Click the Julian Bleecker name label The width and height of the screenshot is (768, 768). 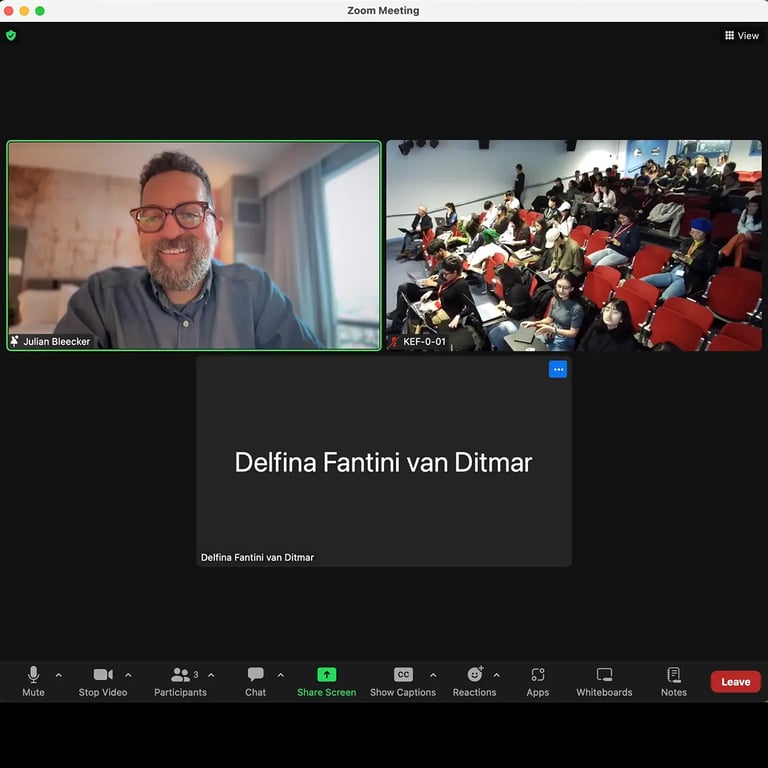coord(57,341)
